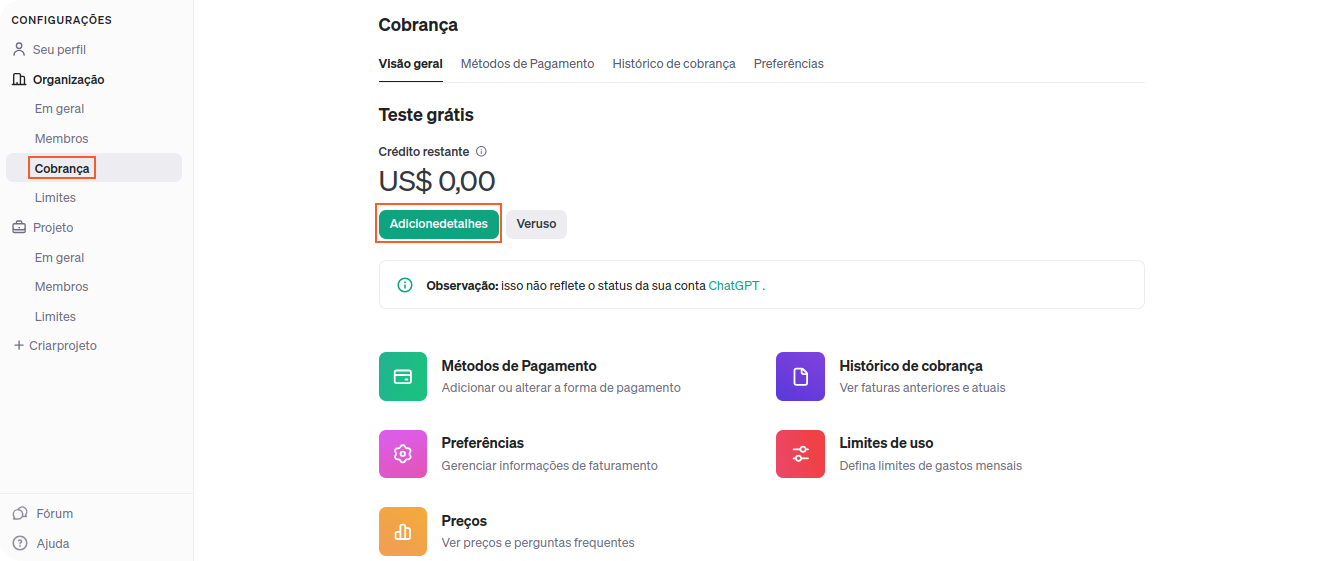
Task: Open the Métodos de Pagamento tab
Action: [527, 63]
